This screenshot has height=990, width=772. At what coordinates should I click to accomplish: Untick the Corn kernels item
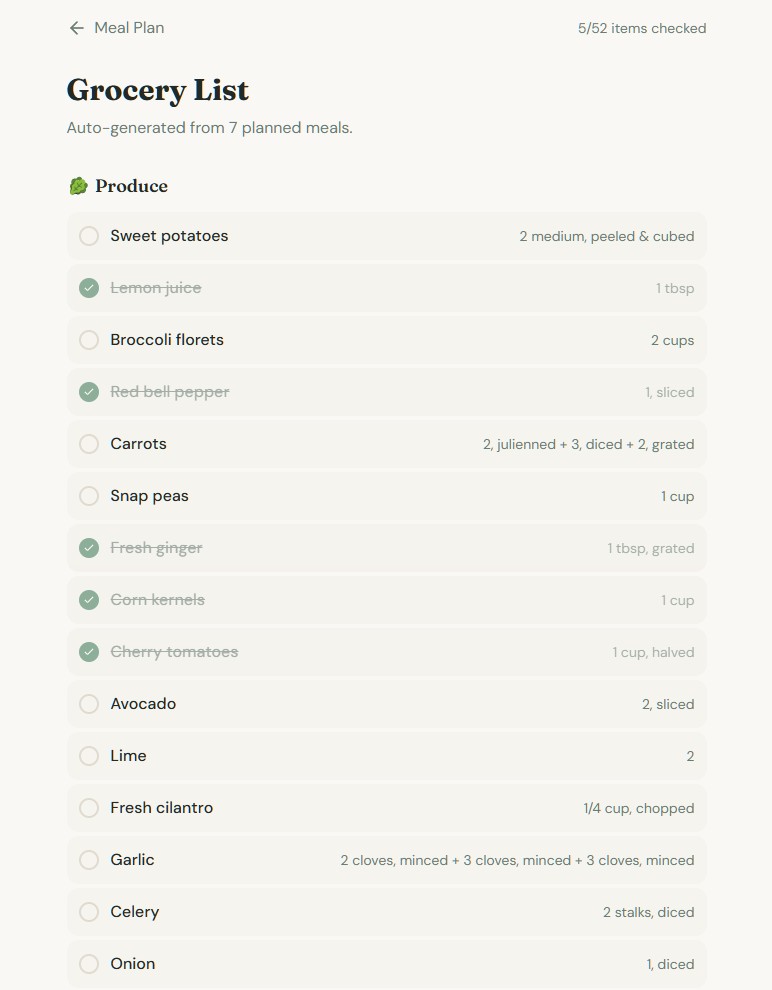89,600
